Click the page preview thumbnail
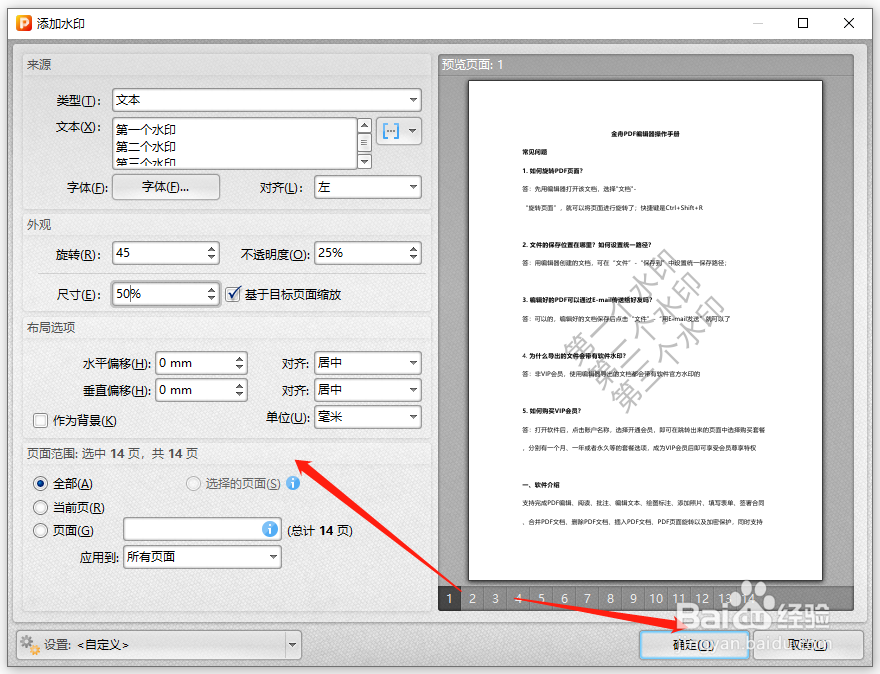The width and height of the screenshot is (880, 674). pyautogui.click(x=645, y=331)
